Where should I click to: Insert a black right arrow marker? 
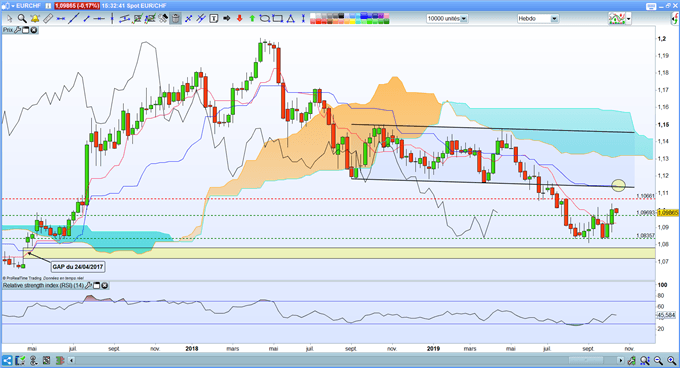click(x=226, y=19)
